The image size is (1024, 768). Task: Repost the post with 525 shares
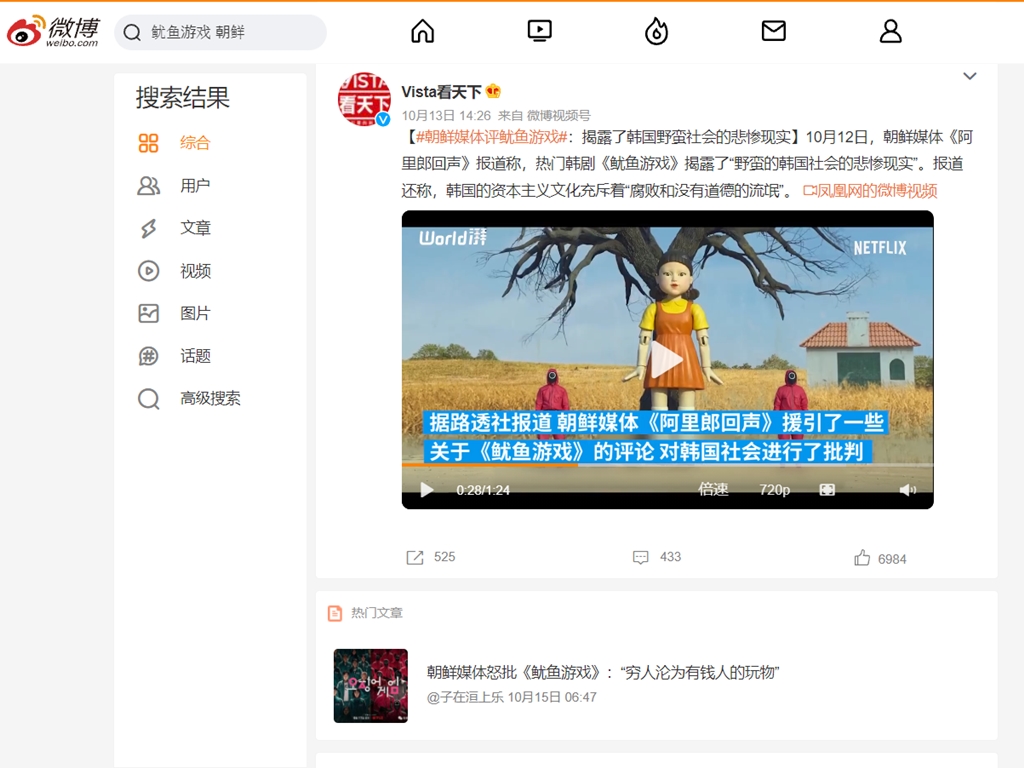click(430, 557)
